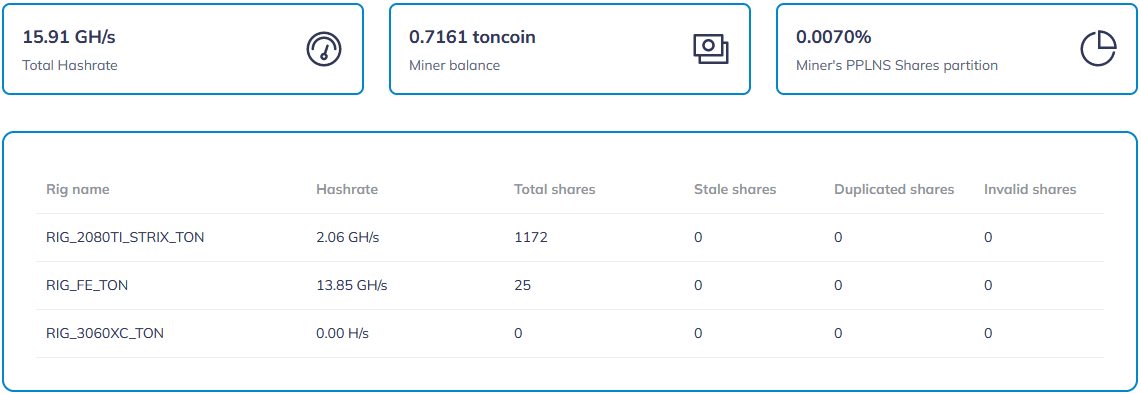Screen dimensions: 1141x394
Task: Select the 0.7161 toncoin balance value
Action: pos(472,36)
